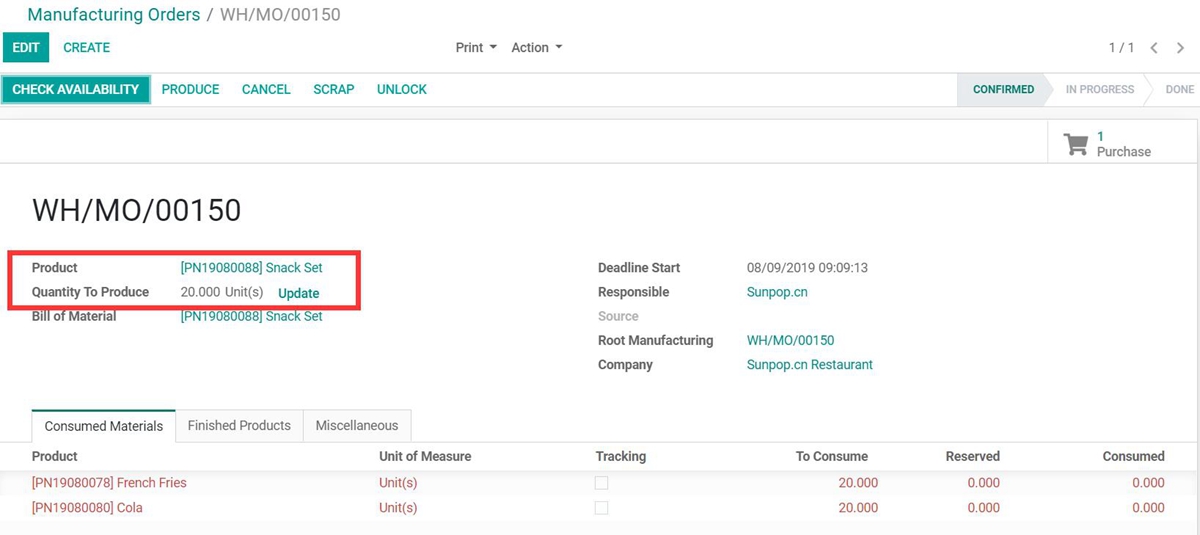This screenshot has height=535, width=1200.
Task: Click the Produce button
Action: tap(190, 90)
